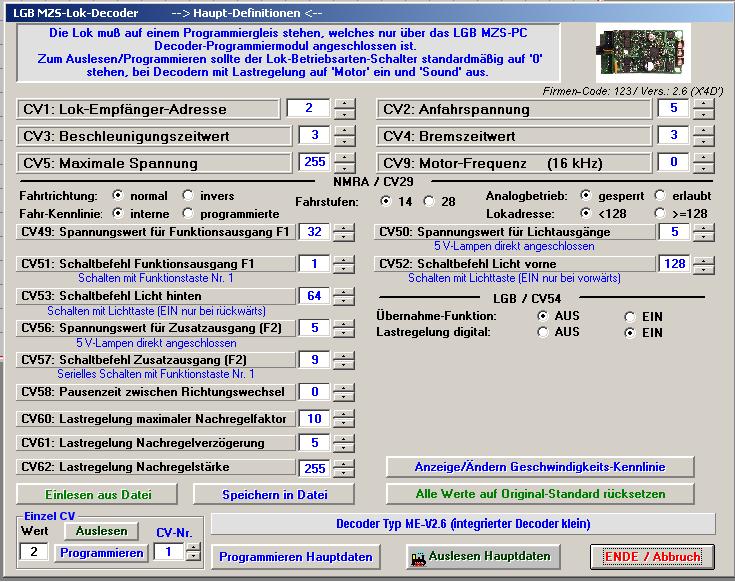The height and width of the screenshot is (582, 735).
Task: Set Übernahme-Funktion to EIN
Action: point(630,317)
